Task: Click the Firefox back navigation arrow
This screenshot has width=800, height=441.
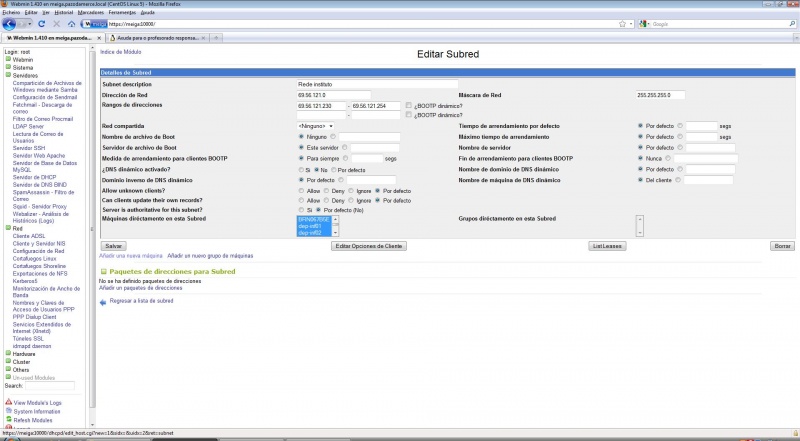Action: (10, 23)
